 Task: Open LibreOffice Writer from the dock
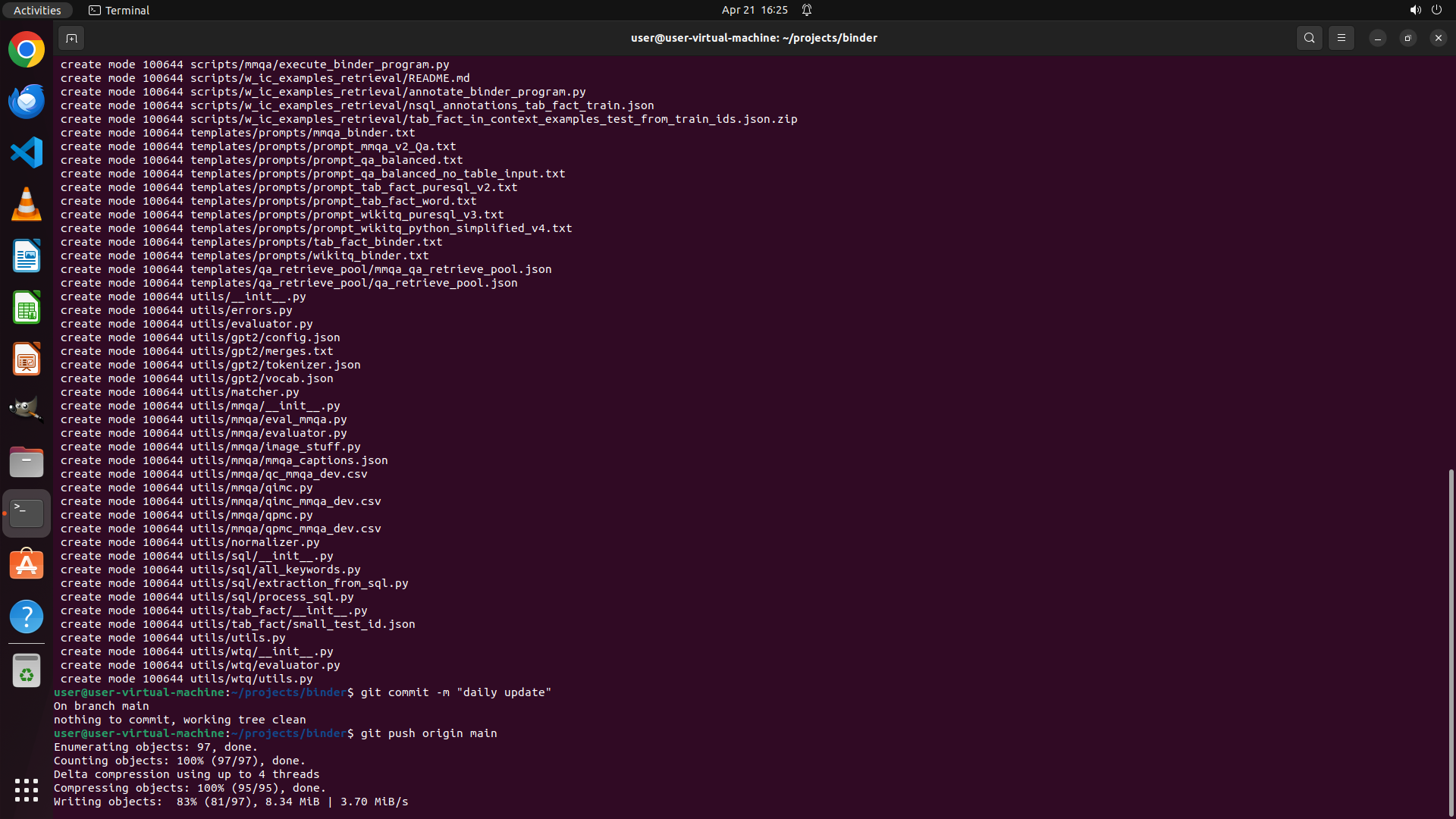tap(27, 256)
